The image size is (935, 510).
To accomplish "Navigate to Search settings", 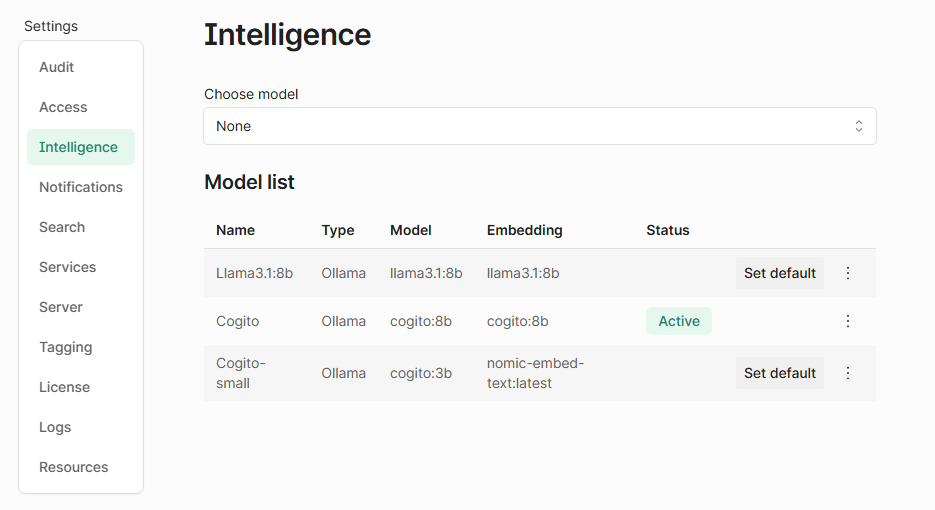I will click(62, 227).
